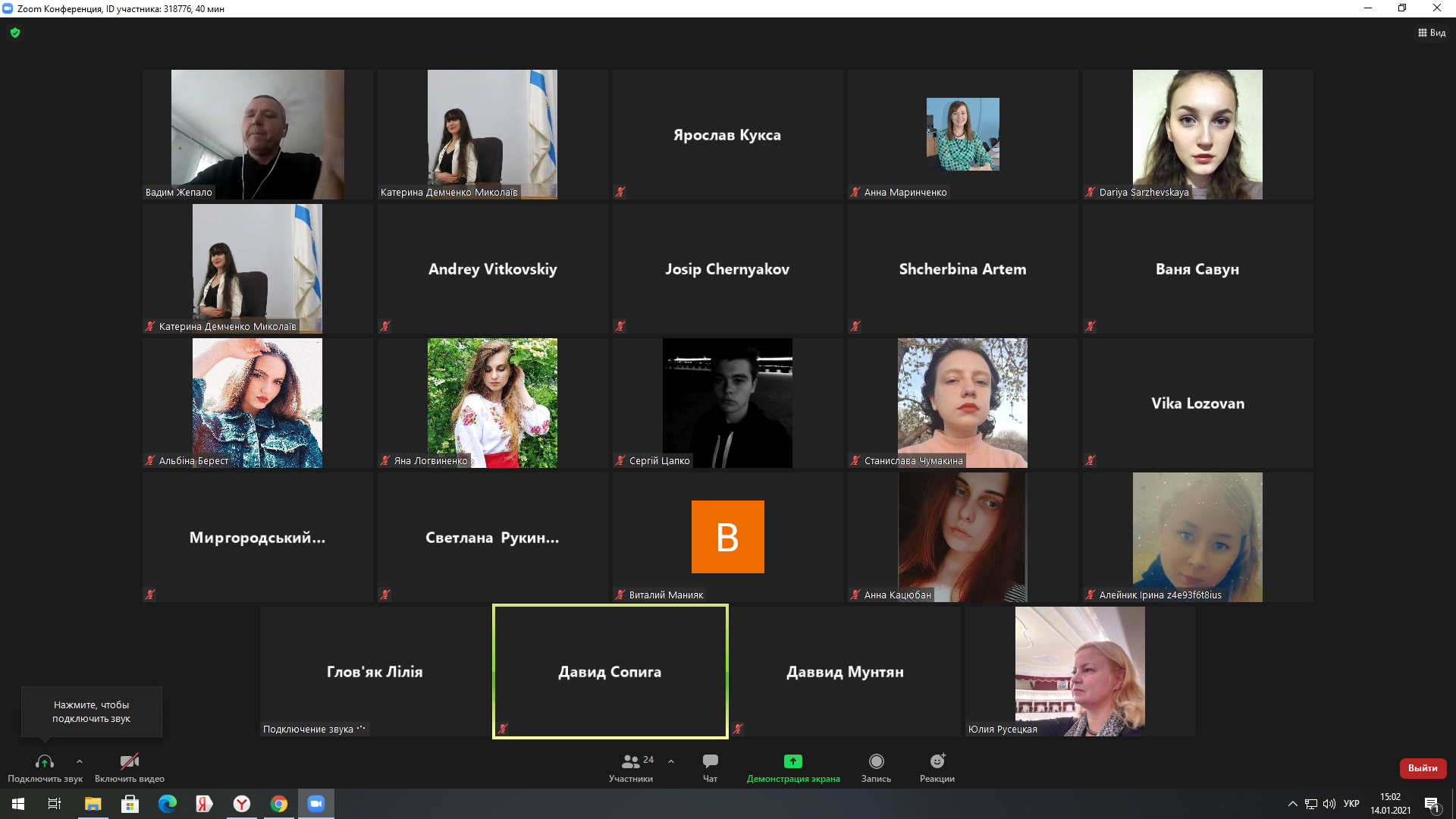The height and width of the screenshot is (819, 1456).
Task: Open the Reactions smiley icon
Action: click(937, 761)
